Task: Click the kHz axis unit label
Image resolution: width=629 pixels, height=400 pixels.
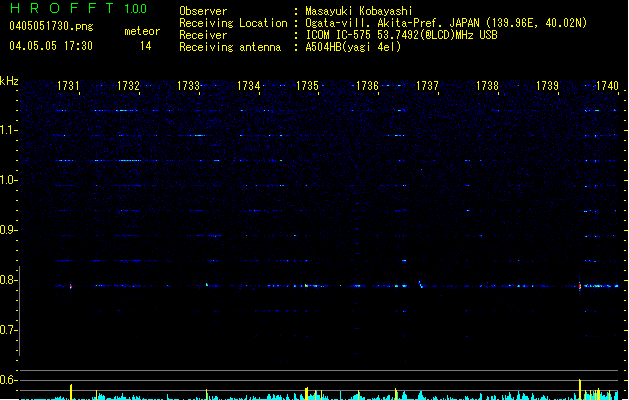Action: click(9, 81)
